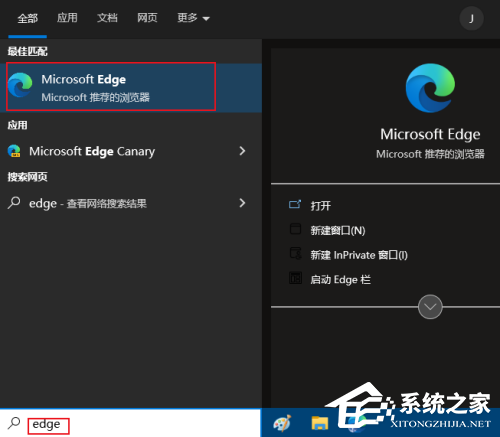Click the InPrivate window icon

coord(295,253)
